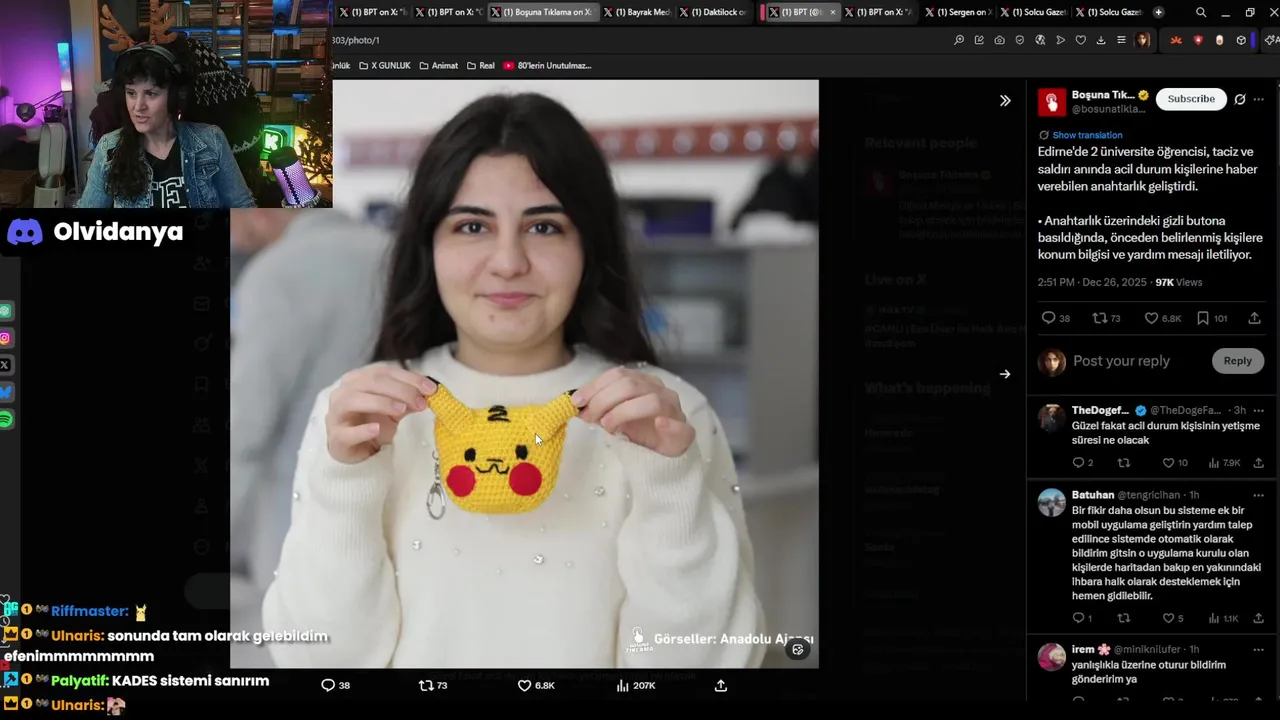Open Grok explain icon beside Subscribe
The height and width of the screenshot is (720, 1280).
click(x=1240, y=99)
